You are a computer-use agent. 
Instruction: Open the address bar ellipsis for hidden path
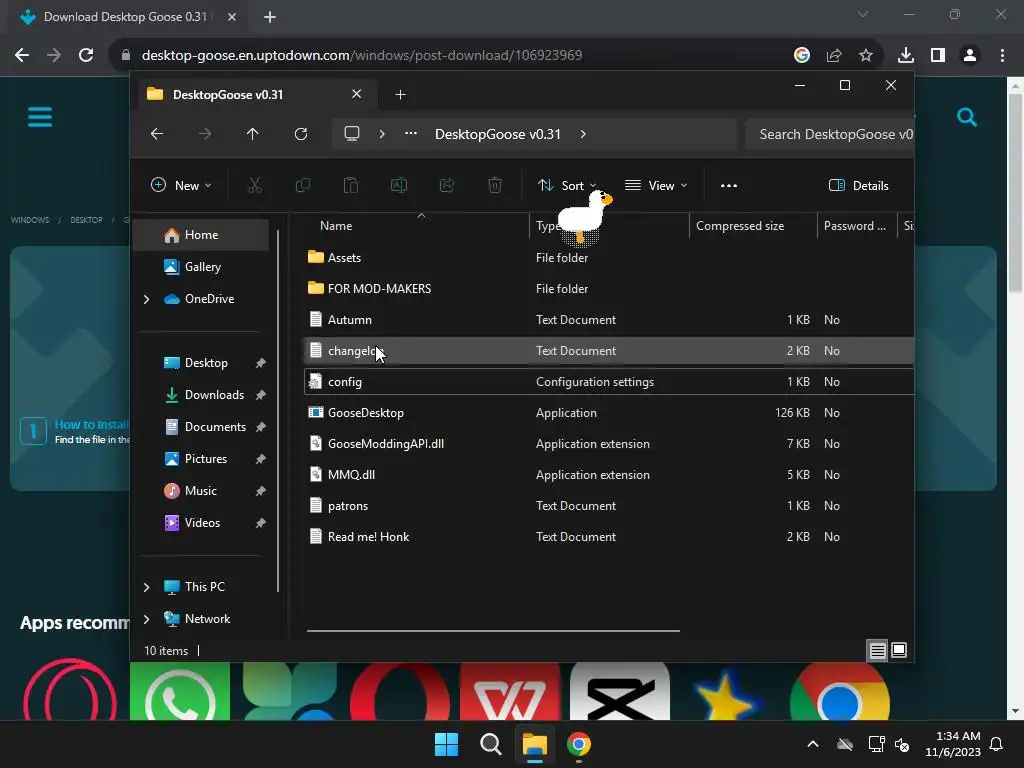pos(411,133)
